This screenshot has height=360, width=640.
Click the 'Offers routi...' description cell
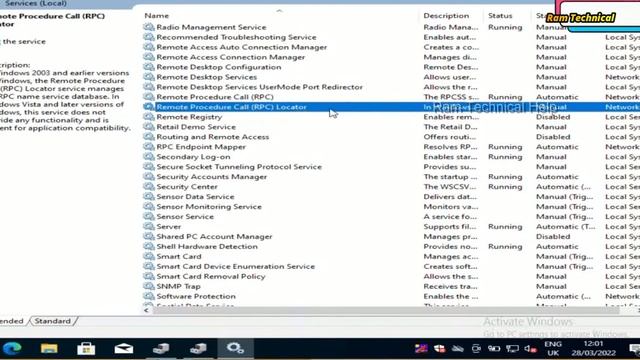[x=450, y=137]
